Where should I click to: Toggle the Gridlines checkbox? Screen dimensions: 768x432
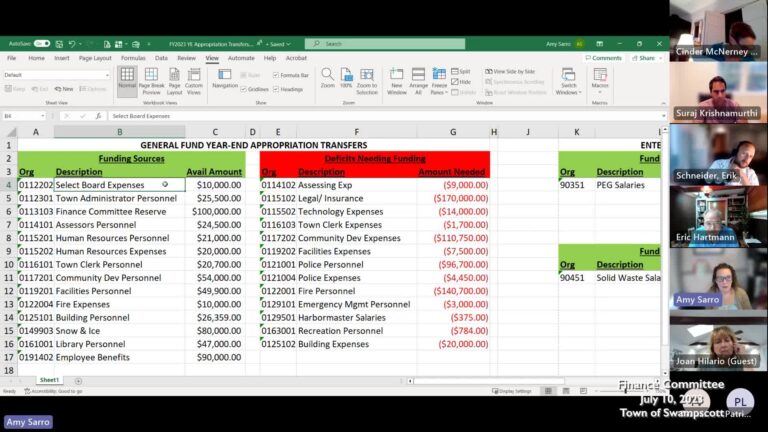[x=243, y=89]
